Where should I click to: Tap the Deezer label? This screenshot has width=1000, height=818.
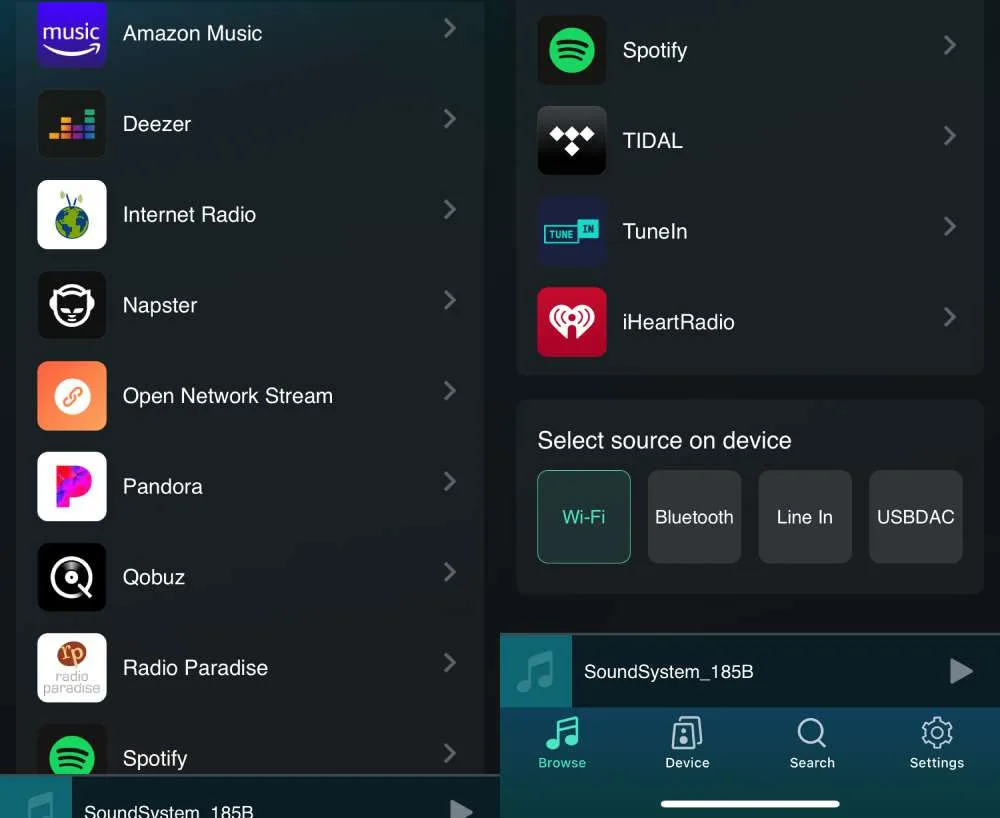point(156,124)
